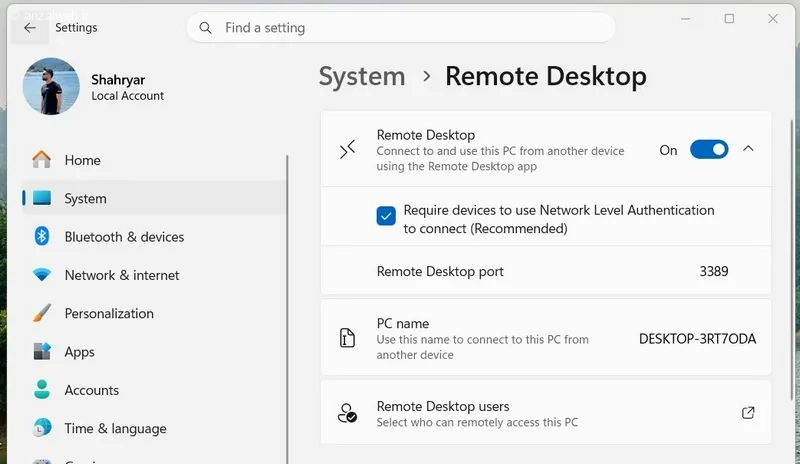
Task: Open Accounts settings
Action: 154,390
